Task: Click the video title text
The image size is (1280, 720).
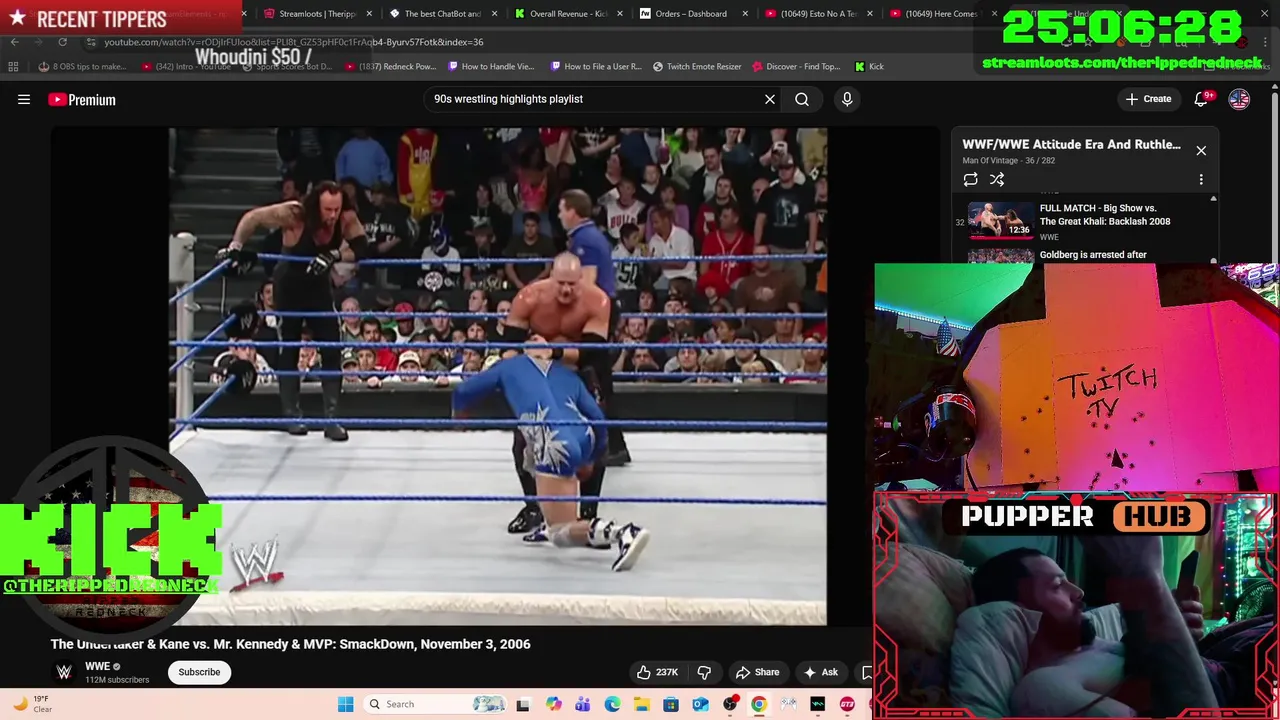Action: 291,644
